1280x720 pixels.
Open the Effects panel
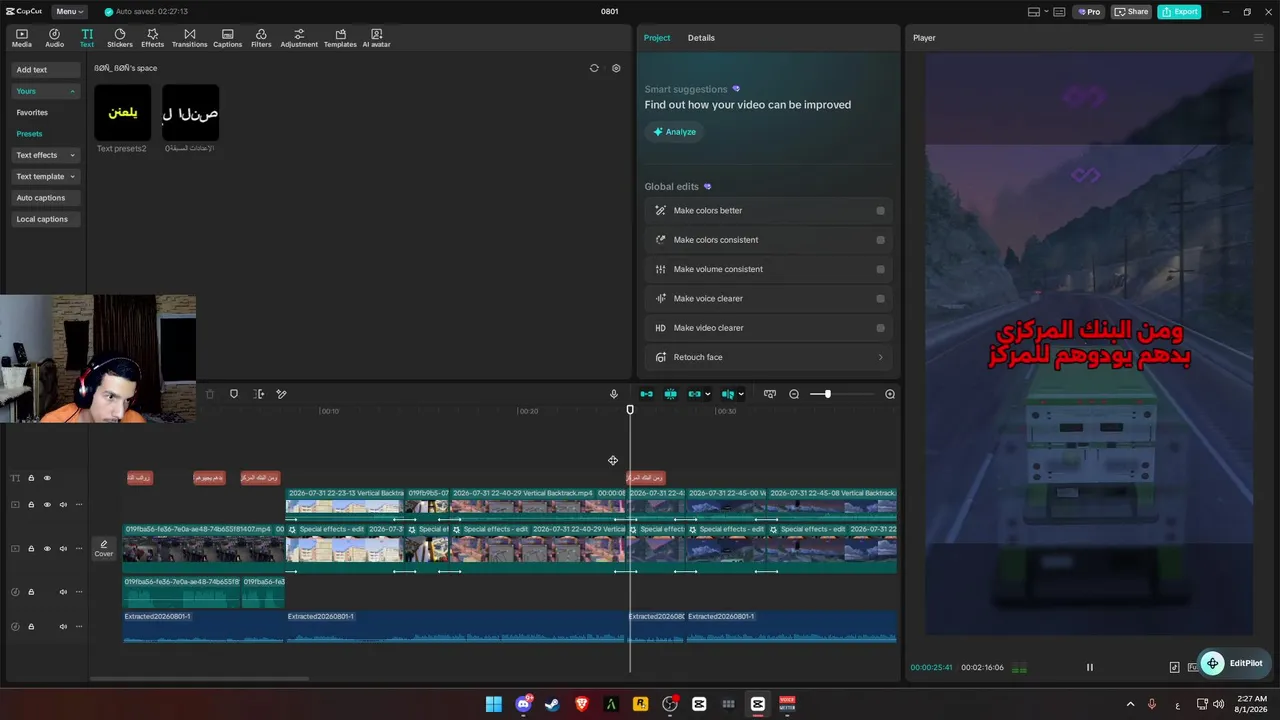(152, 38)
